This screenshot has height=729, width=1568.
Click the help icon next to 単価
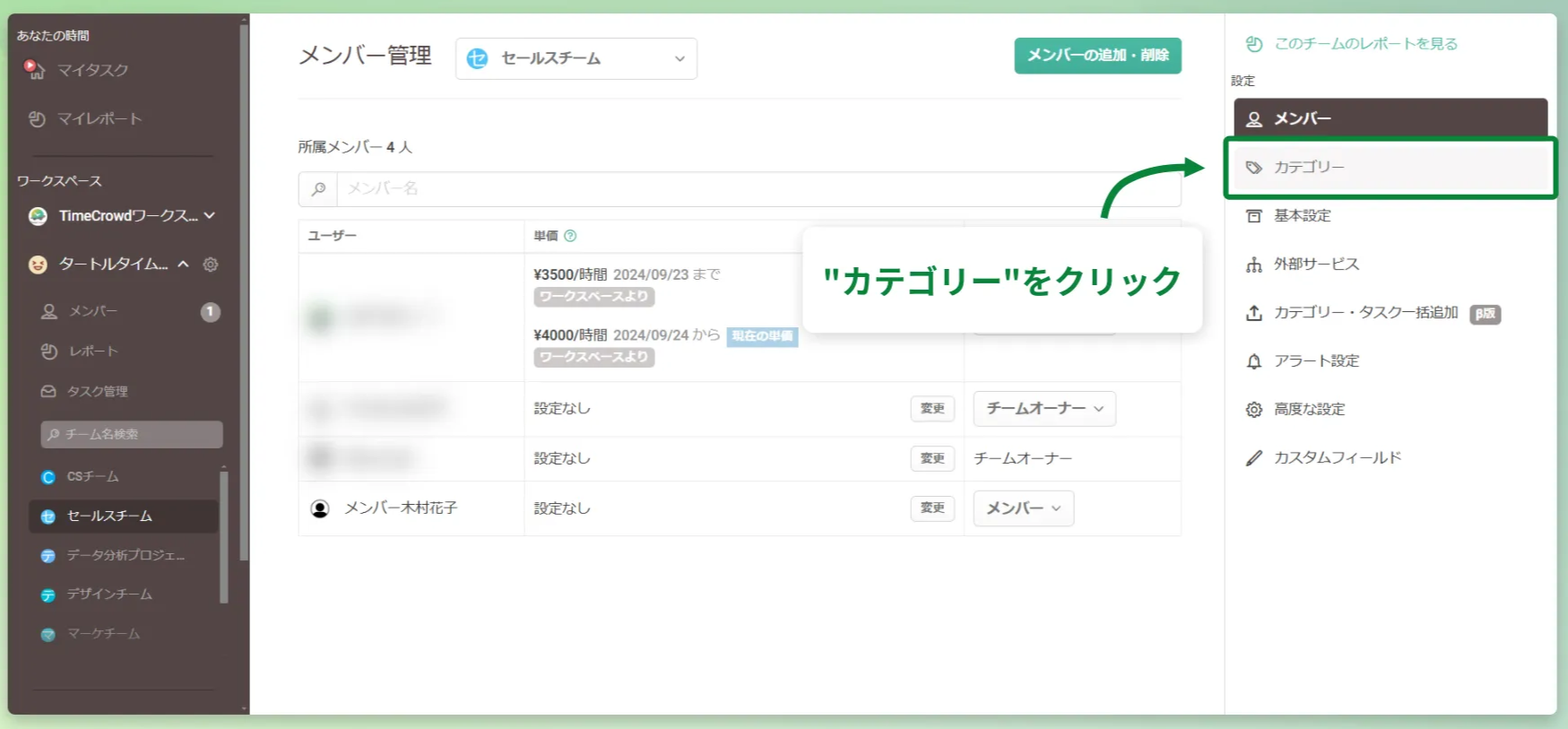click(570, 236)
